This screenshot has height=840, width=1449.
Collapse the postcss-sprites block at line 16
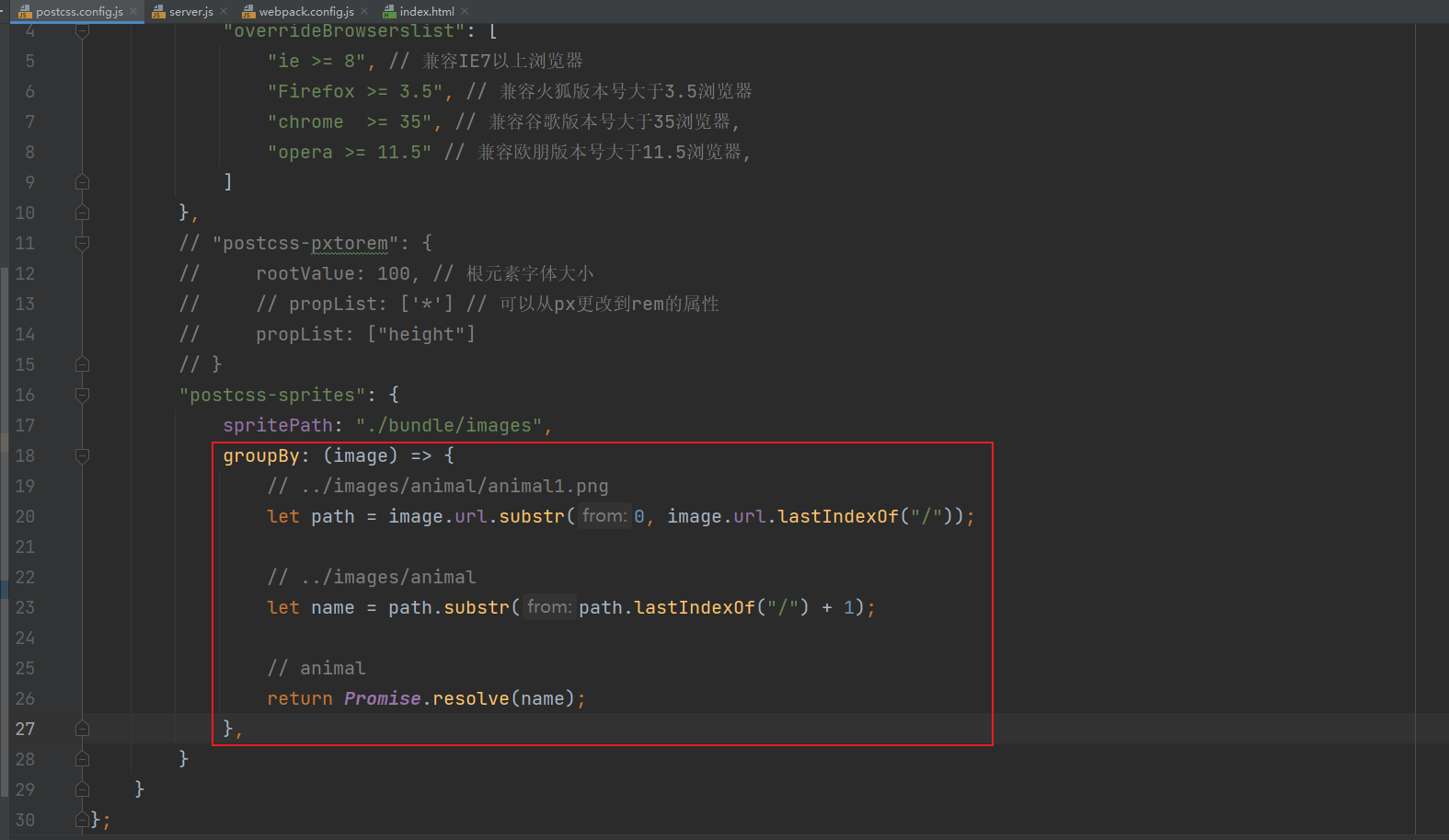[x=82, y=395]
